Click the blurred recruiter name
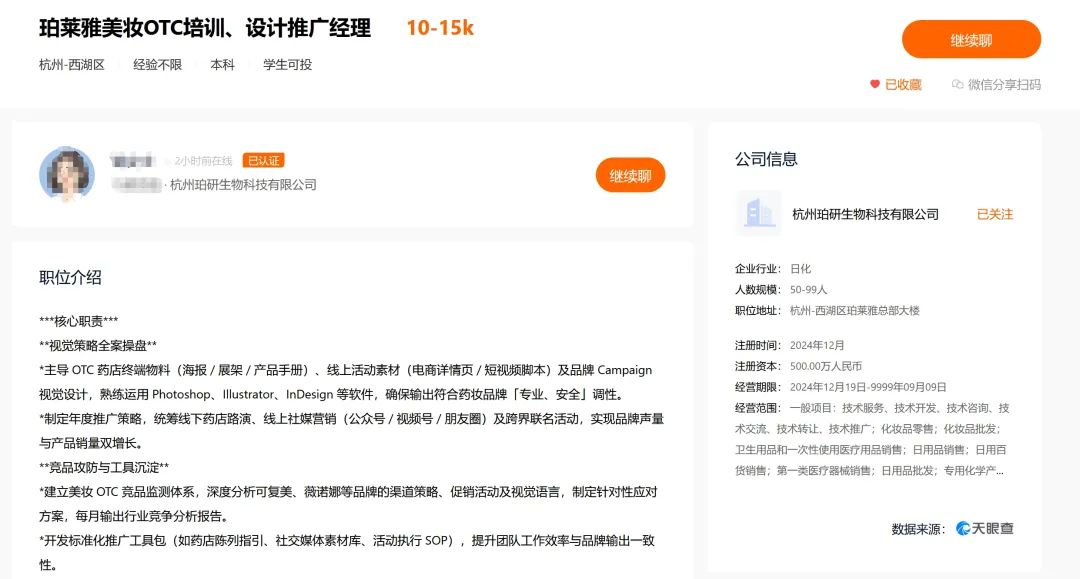The height and width of the screenshot is (579, 1080). coord(132,160)
